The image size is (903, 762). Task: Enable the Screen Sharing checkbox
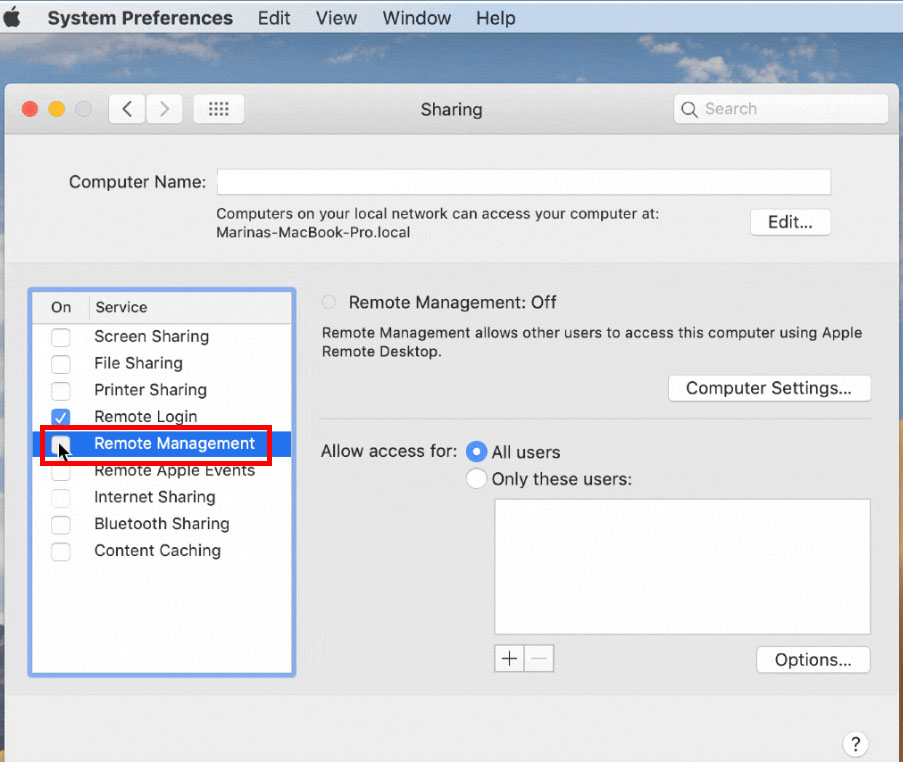tap(61, 337)
